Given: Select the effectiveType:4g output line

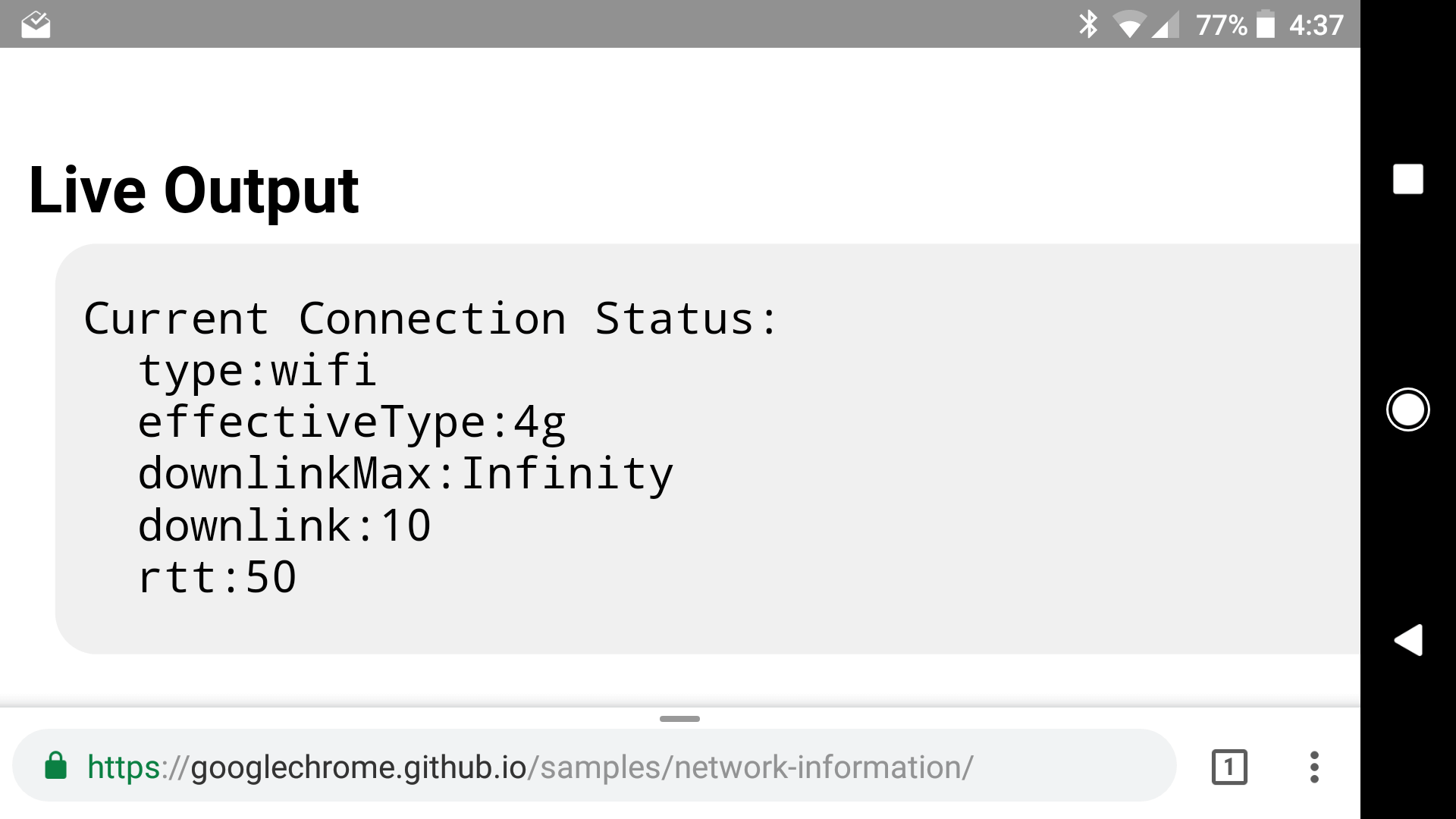Looking at the screenshot, I should click(x=351, y=422).
